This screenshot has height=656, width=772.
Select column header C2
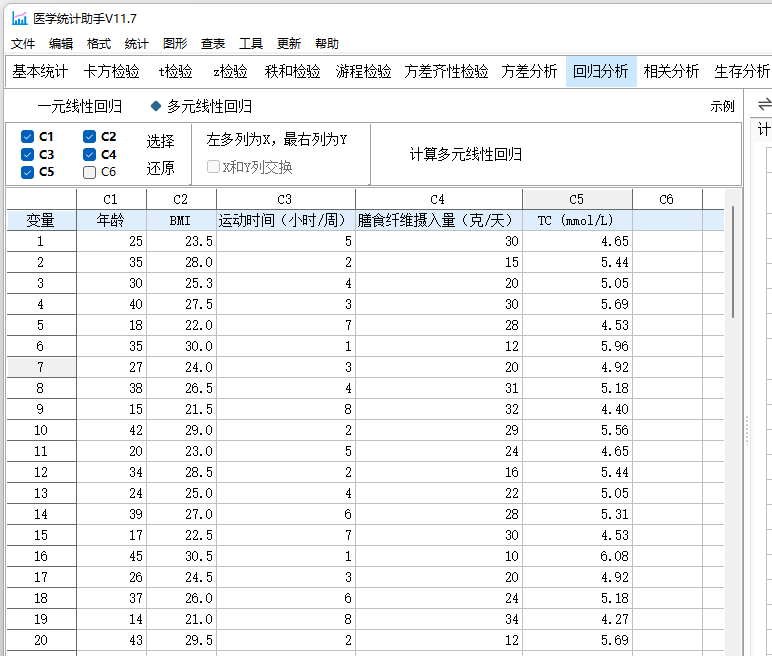[181, 199]
